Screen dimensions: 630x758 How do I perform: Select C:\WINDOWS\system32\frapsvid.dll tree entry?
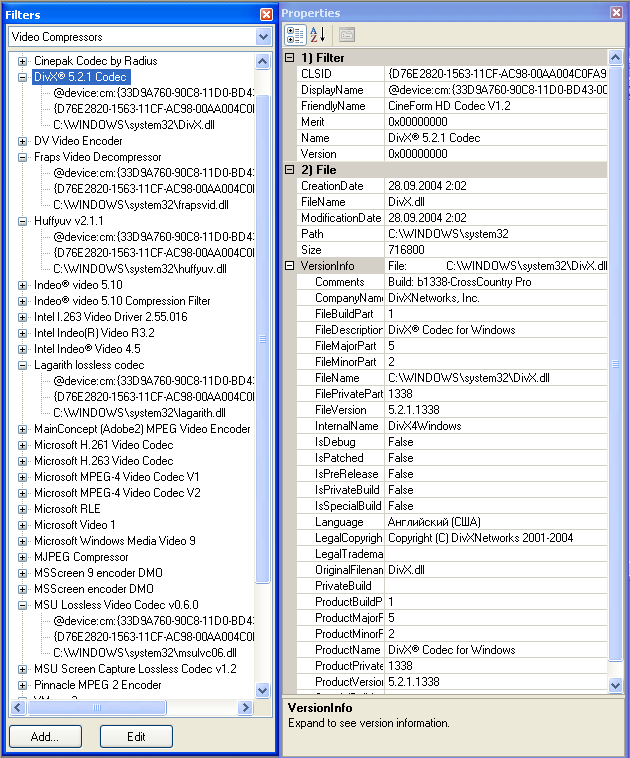pos(141,205)
